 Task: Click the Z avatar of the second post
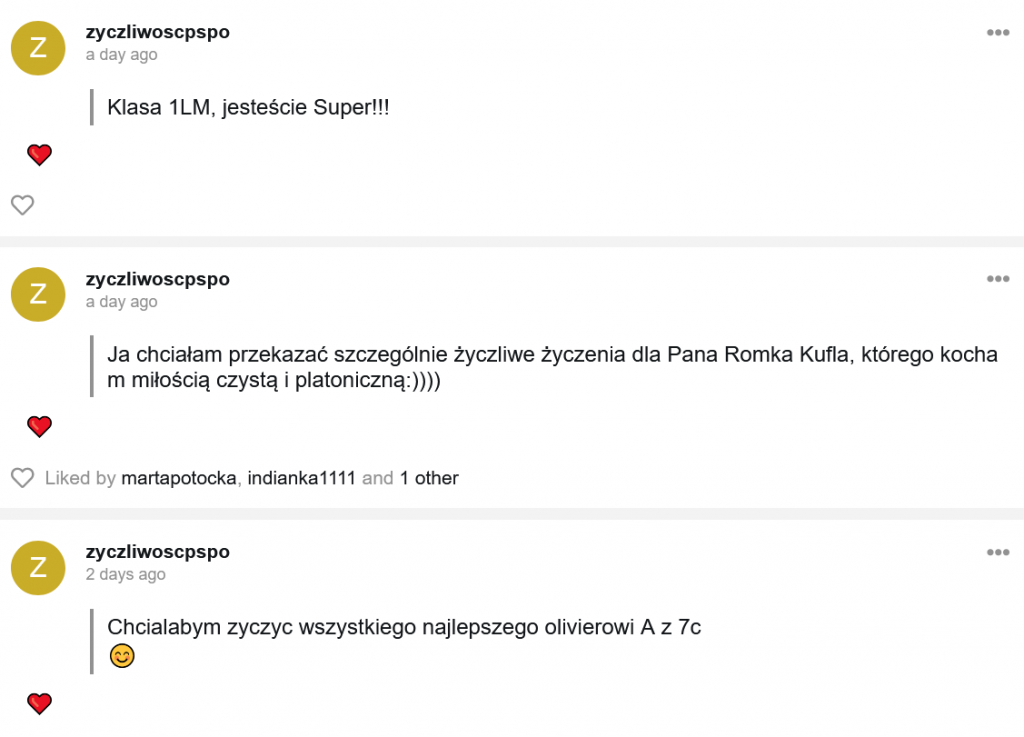(x=38, y=294)
